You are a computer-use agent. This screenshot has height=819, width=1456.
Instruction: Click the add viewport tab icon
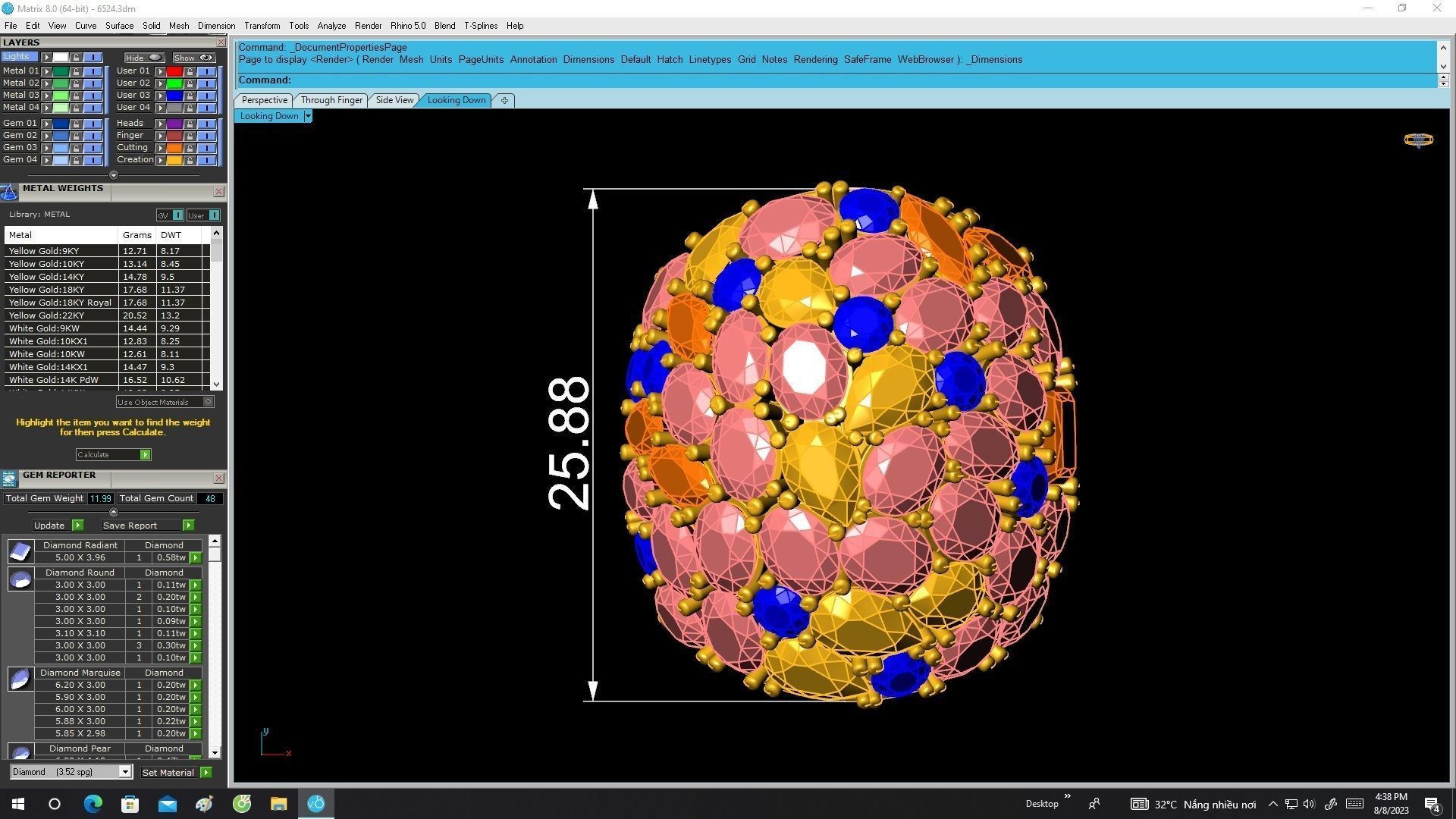[x=504, y=100]
